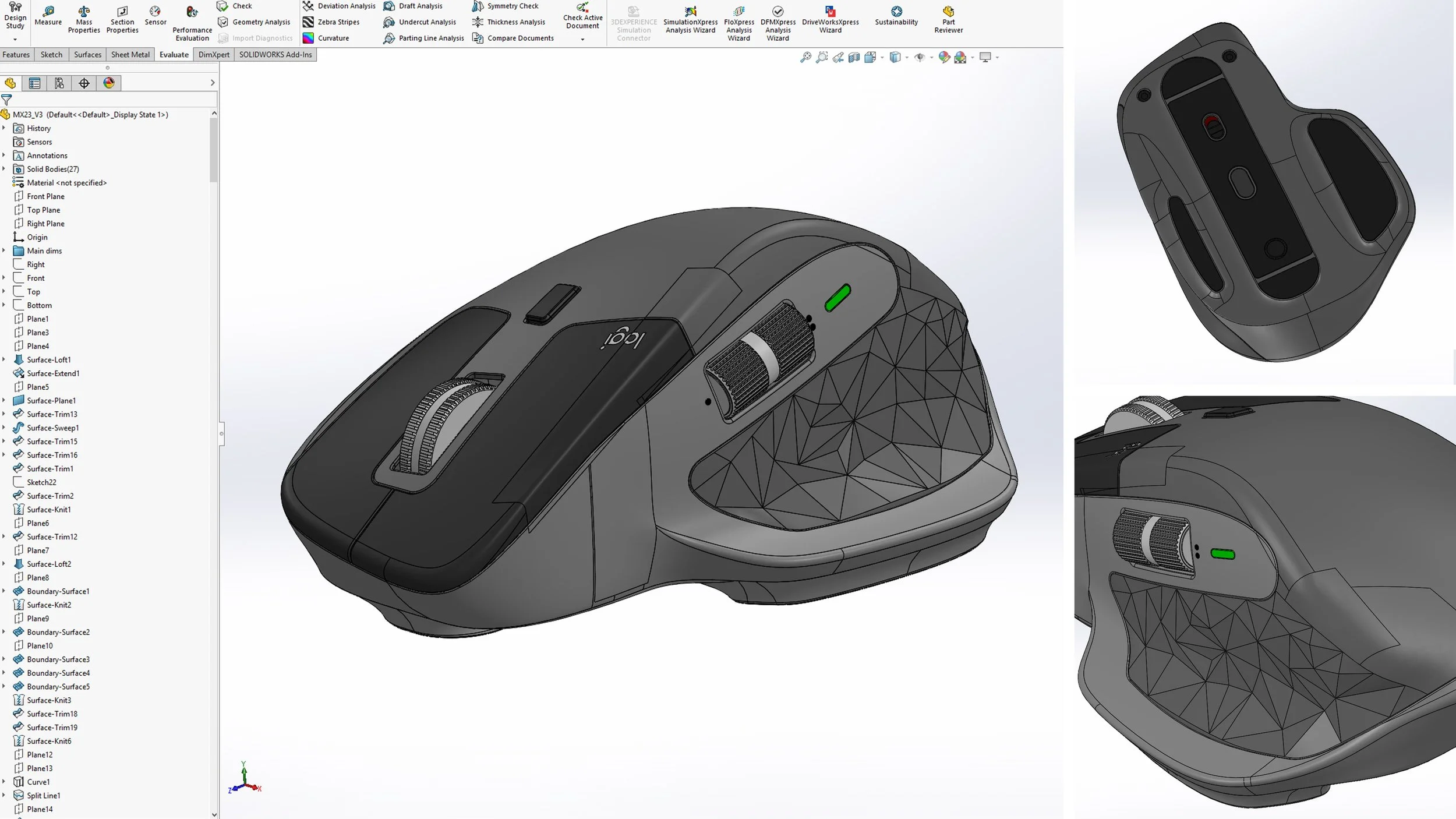Open the DisplayManager appearance tab icon
1456x819 pixels.
point(109,83)
